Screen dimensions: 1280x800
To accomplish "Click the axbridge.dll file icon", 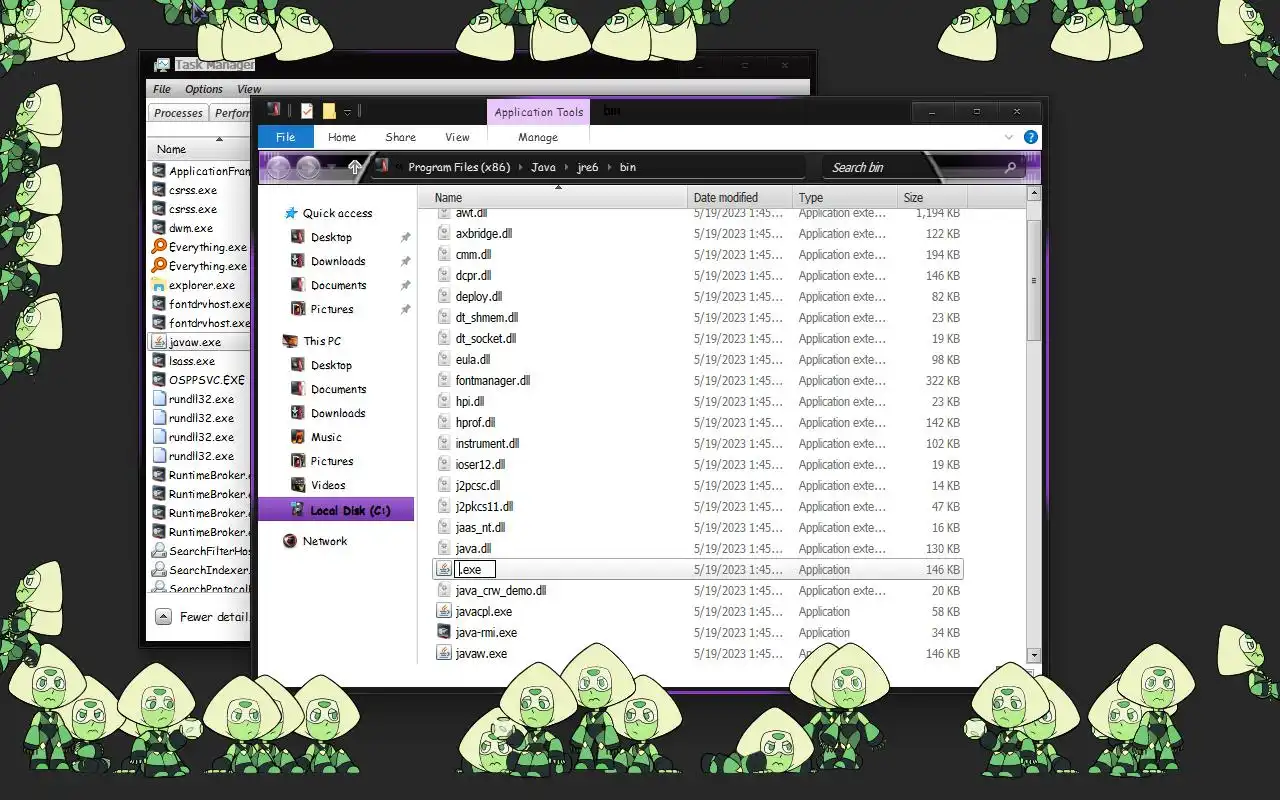I will click(445, 233).
